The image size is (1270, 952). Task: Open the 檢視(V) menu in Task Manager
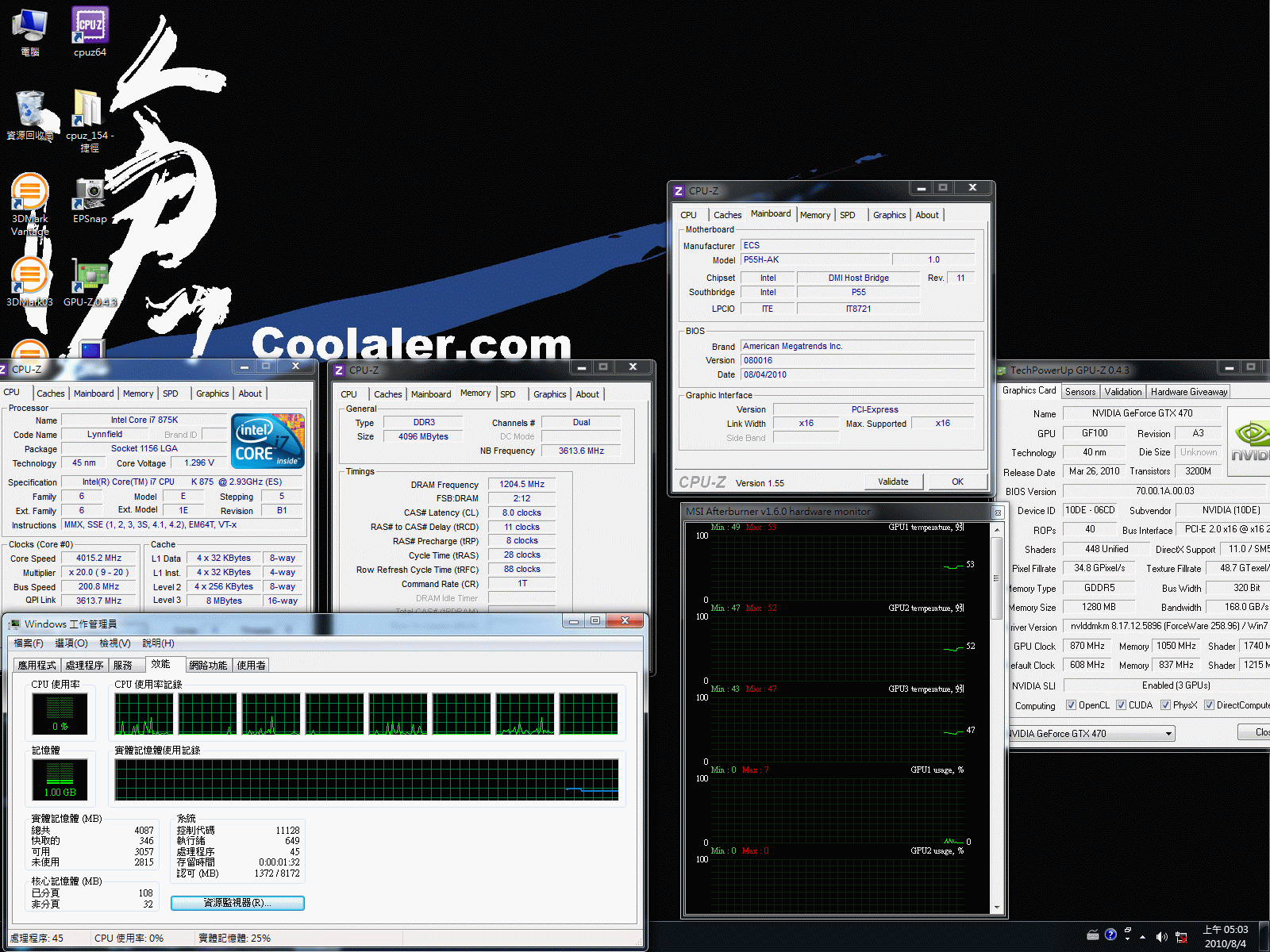[115, 643]
